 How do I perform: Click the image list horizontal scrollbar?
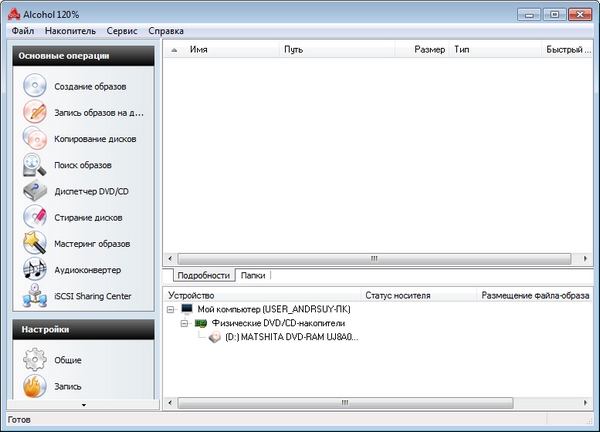374,258
